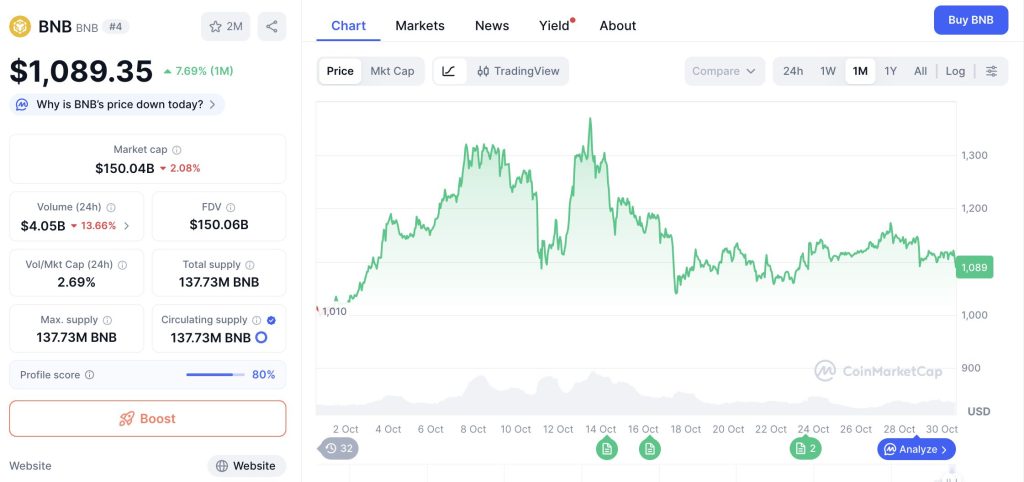The height and width of the screenshot is (482, 1024).
Task: Open the Compare dropdown
Action: coord(724,71)
